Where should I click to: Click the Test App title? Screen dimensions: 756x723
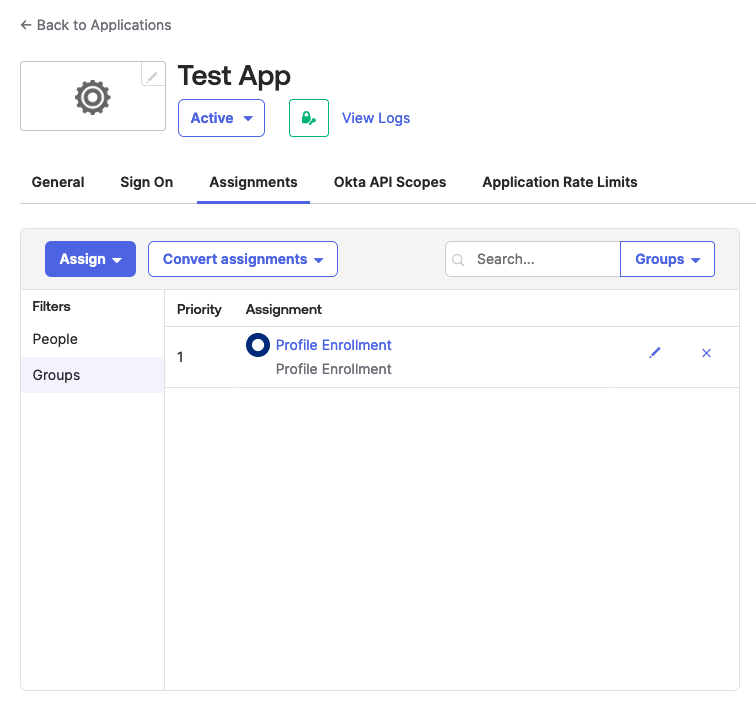coord(234,76)
